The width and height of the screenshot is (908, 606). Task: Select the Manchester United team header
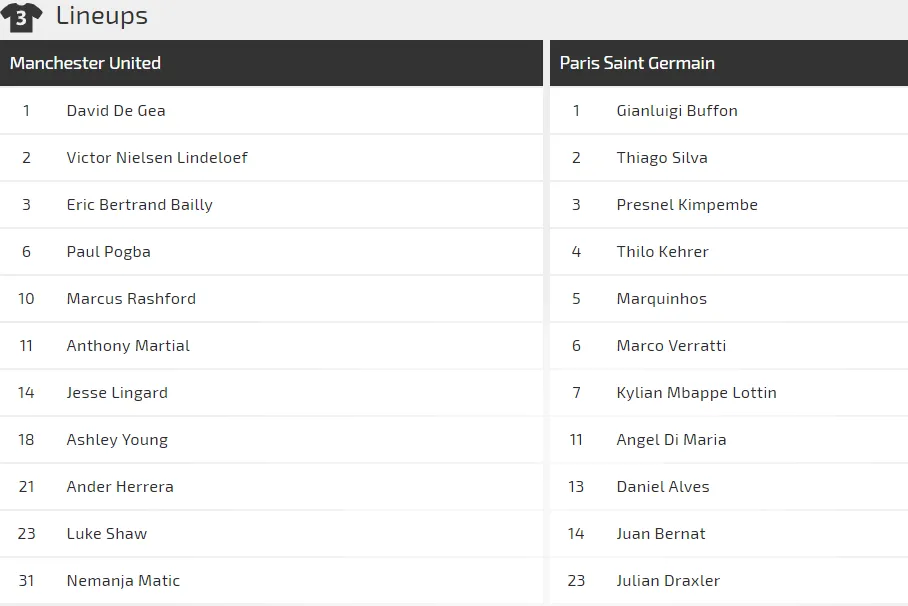tap(85, 63)
